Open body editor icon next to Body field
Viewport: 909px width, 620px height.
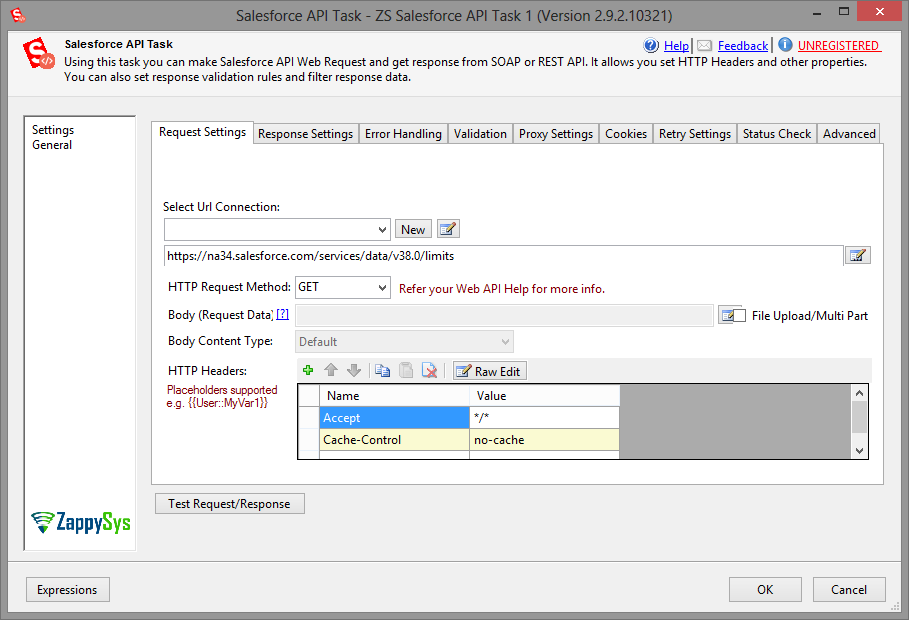[726, 316]
